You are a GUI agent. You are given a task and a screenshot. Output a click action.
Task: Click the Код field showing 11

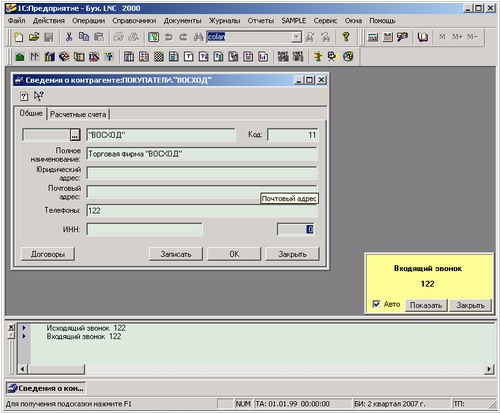[x=293, y=135]
